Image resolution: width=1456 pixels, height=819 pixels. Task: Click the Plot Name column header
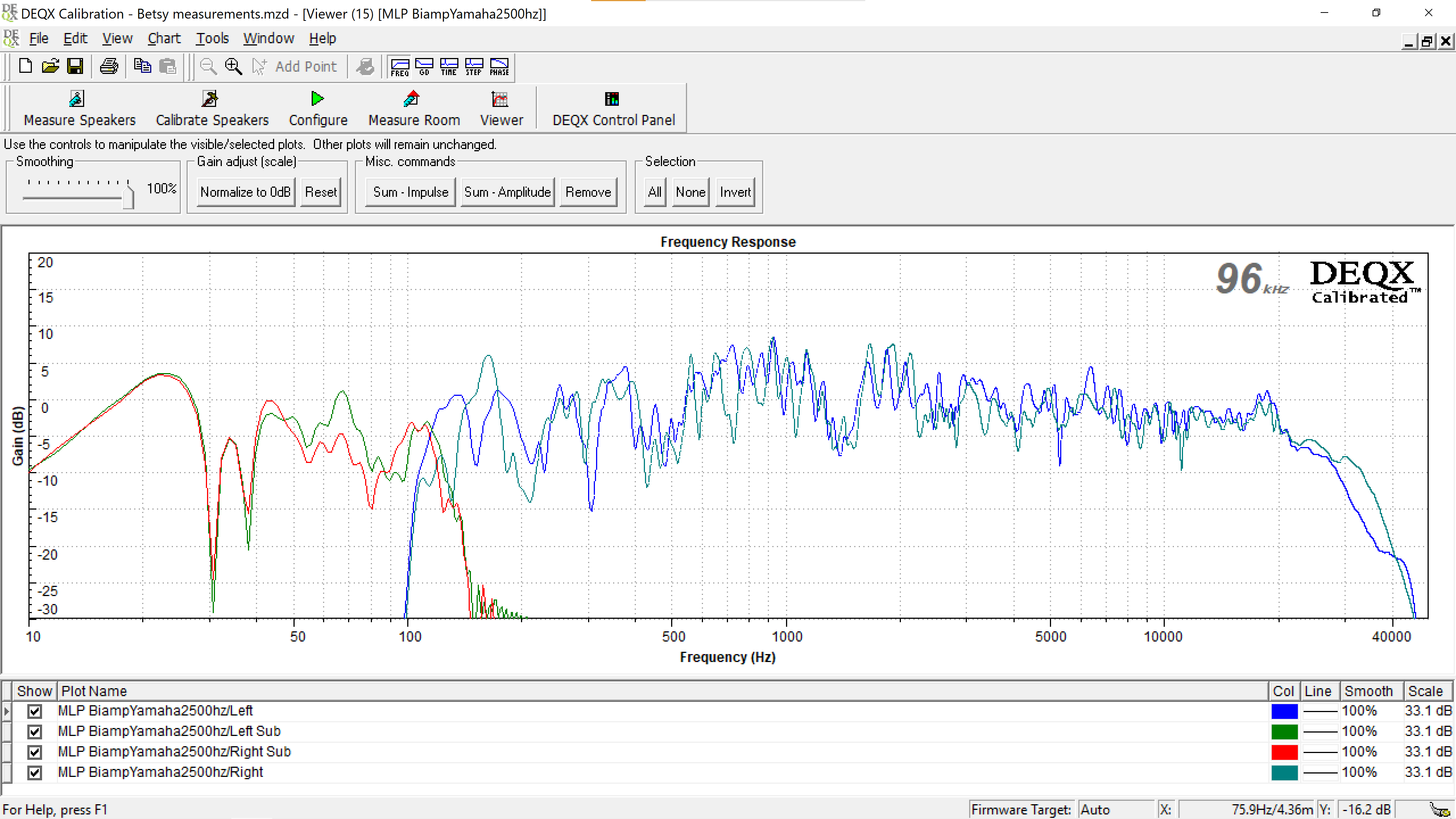point(662,691)
